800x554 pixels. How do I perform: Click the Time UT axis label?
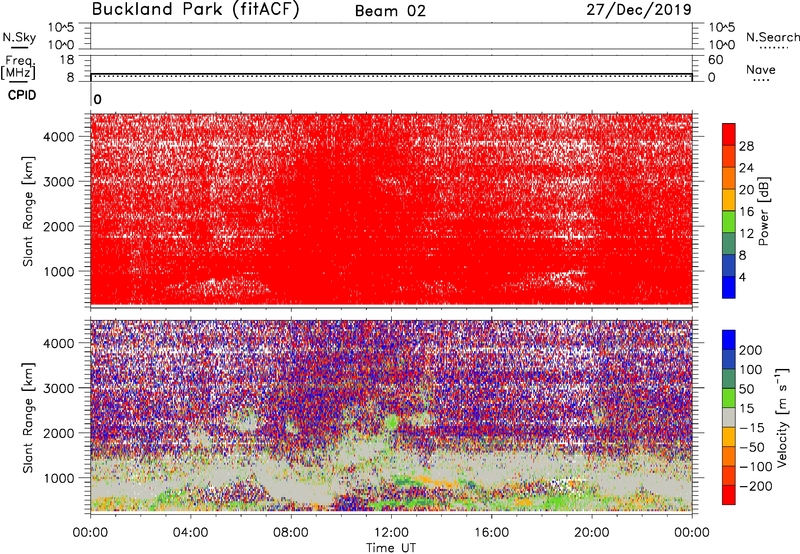[391, 548]
